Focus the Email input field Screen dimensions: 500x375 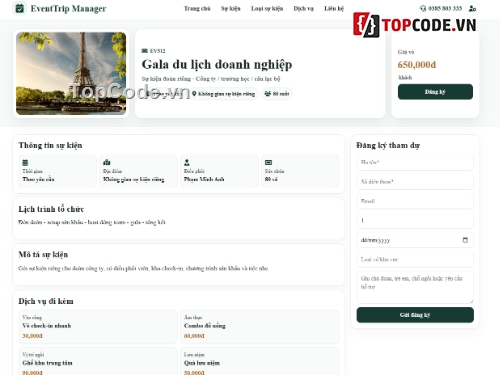415,201
